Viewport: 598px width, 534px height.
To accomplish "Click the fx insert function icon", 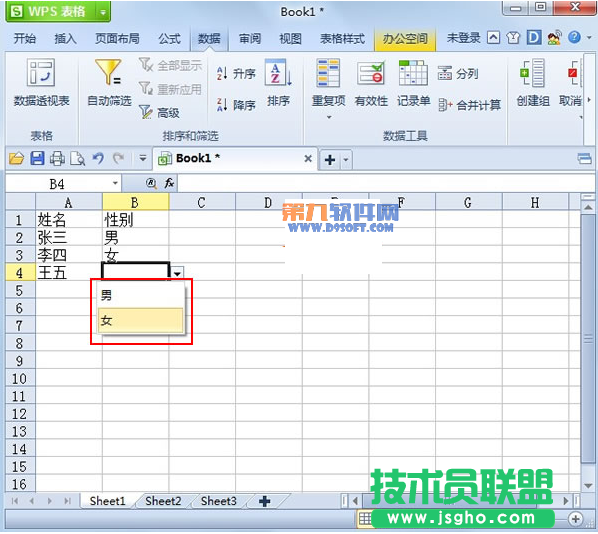I will coord(169,183).
